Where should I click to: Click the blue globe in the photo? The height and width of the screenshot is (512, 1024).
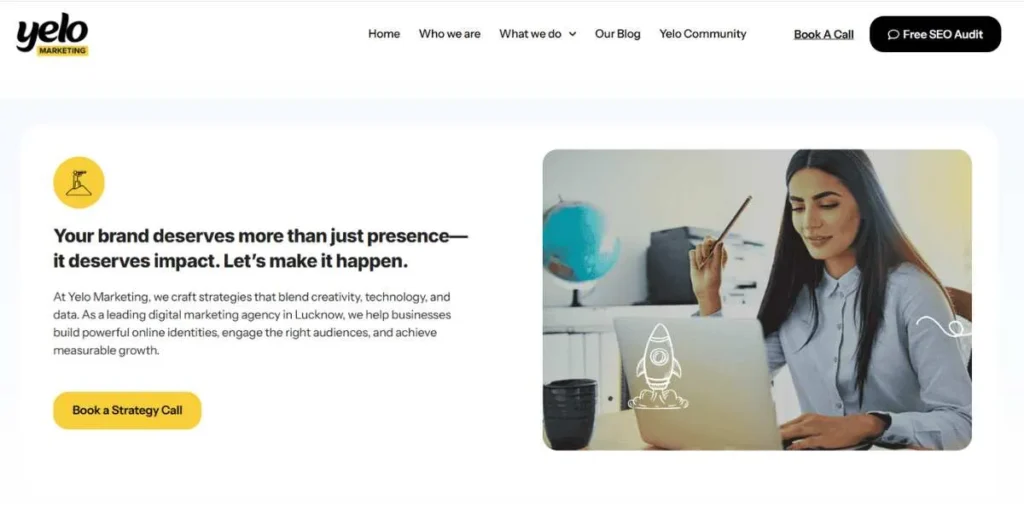tap(579, 243)
